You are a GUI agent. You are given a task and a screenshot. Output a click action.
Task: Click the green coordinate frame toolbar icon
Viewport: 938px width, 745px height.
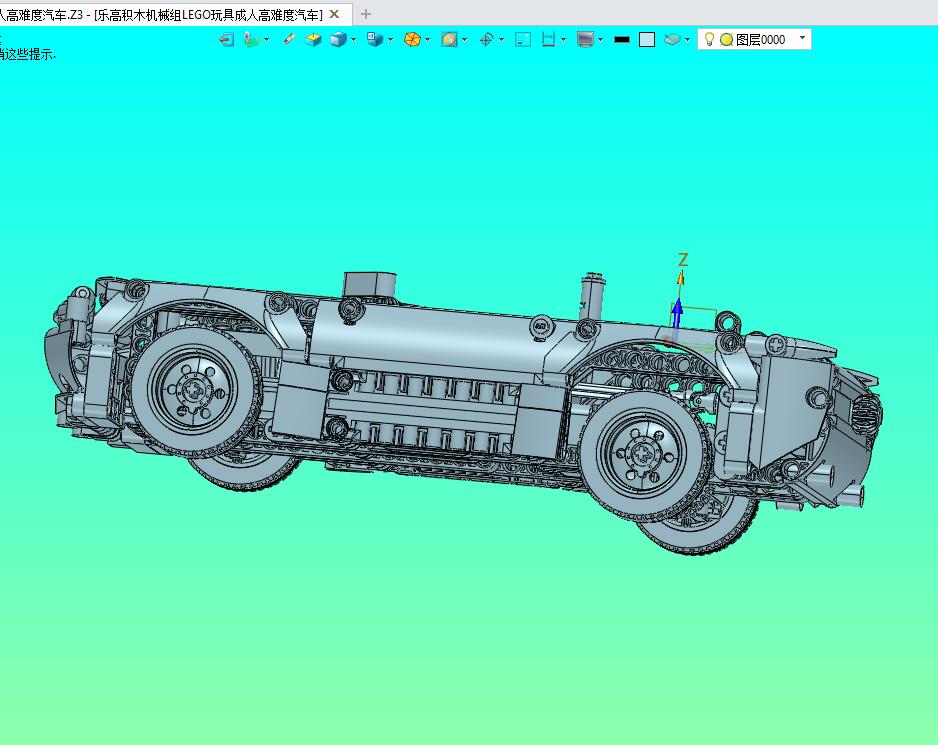click(x=251, y=39)
